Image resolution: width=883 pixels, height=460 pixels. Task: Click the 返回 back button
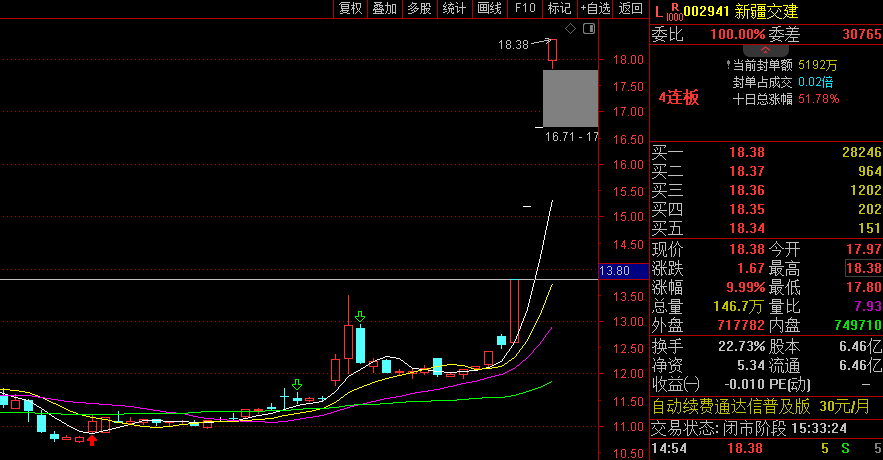tap(630, 8)
